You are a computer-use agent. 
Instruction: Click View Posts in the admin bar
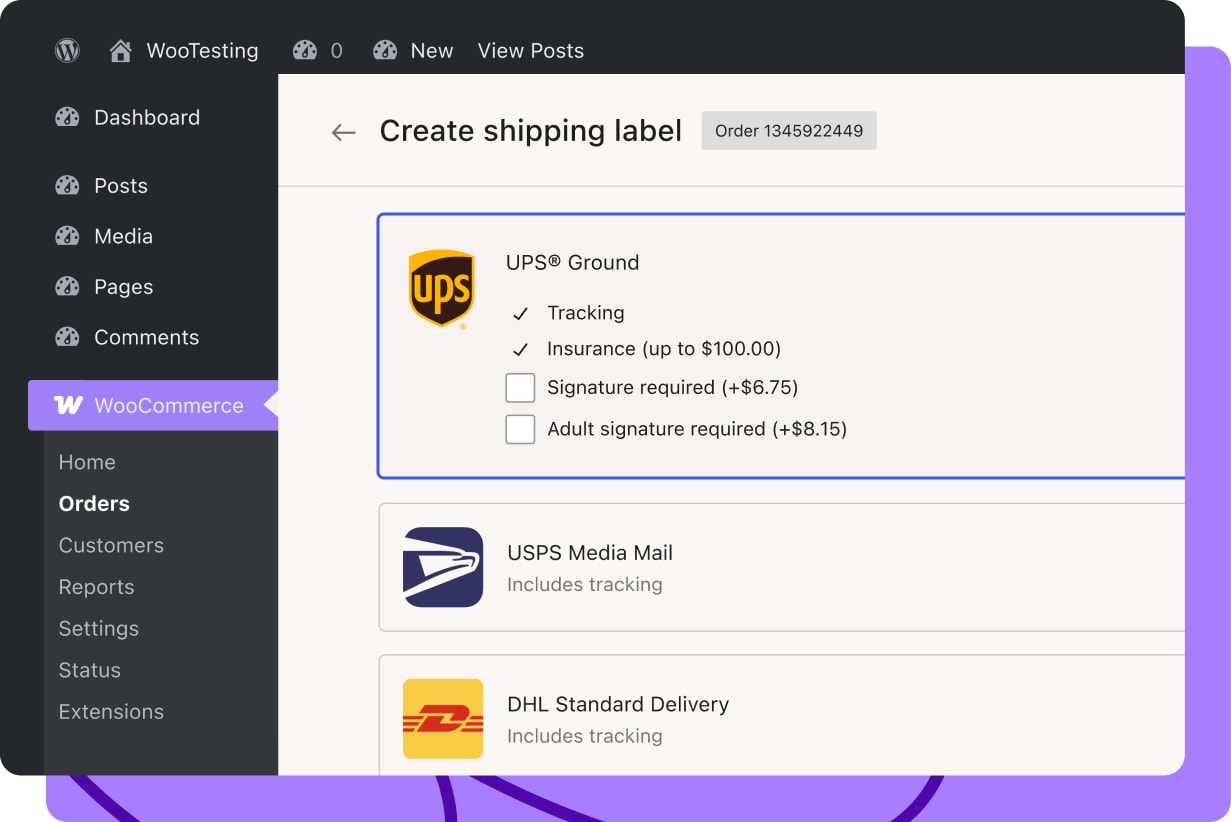(530, 50)
